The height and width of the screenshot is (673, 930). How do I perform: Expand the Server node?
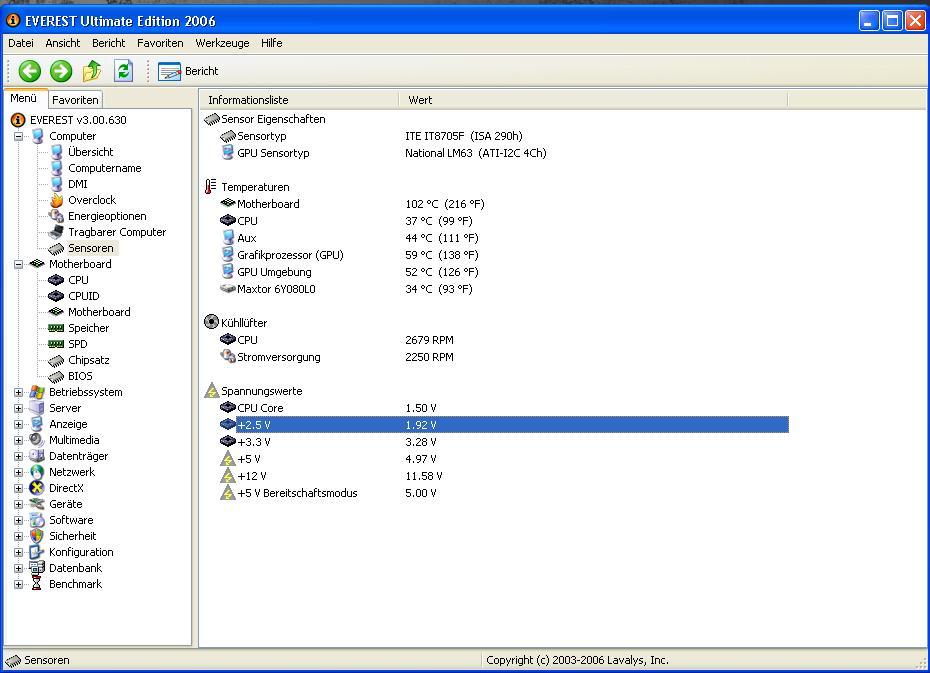[x=18, y=409]
